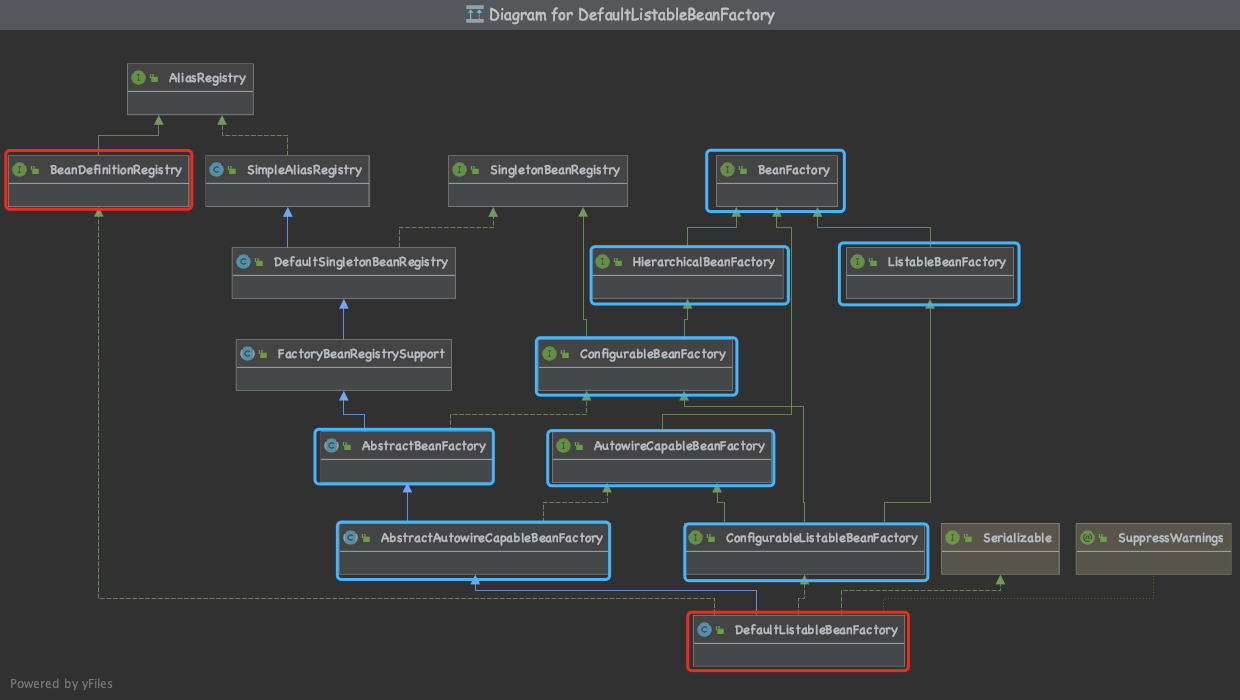
Task: Click the interface icon on Serializable node
Action: 955,537
